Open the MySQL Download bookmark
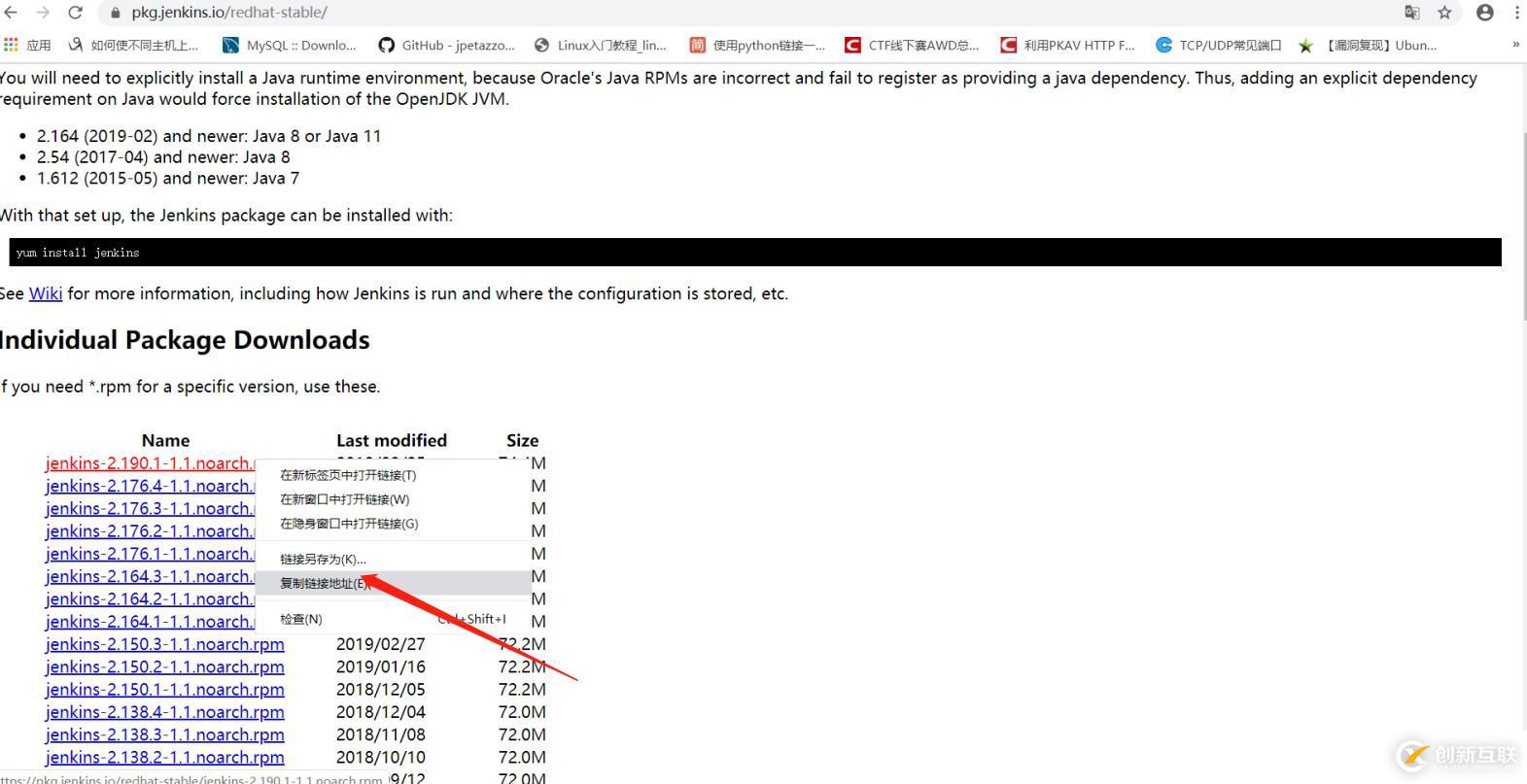 290,45
